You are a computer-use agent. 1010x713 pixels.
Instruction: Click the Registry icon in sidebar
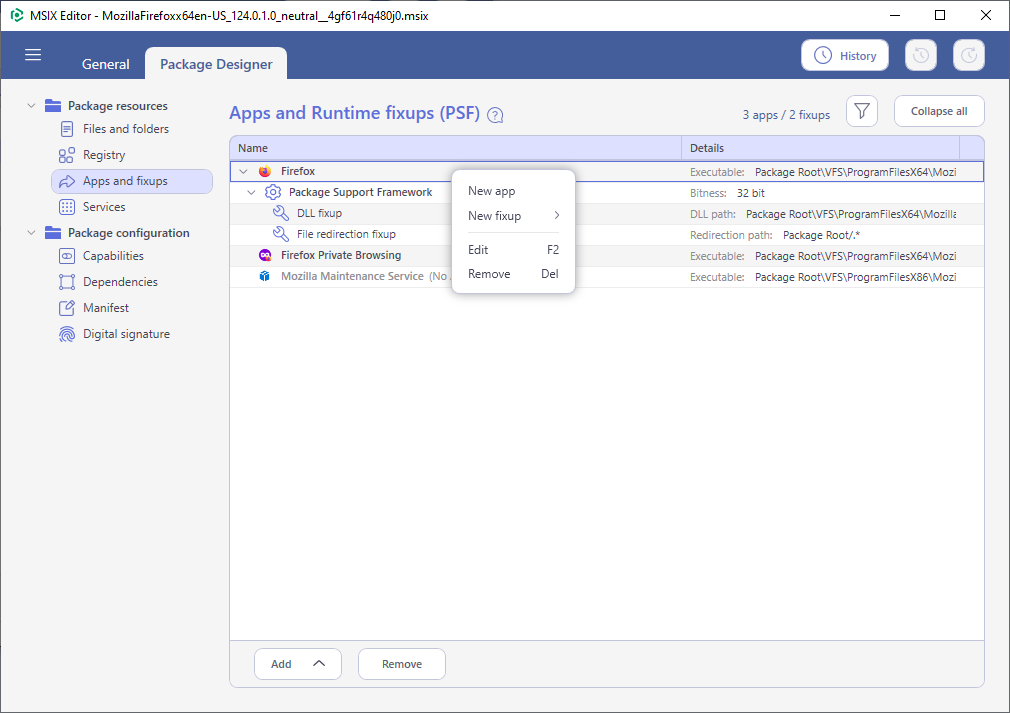[66, 155]
